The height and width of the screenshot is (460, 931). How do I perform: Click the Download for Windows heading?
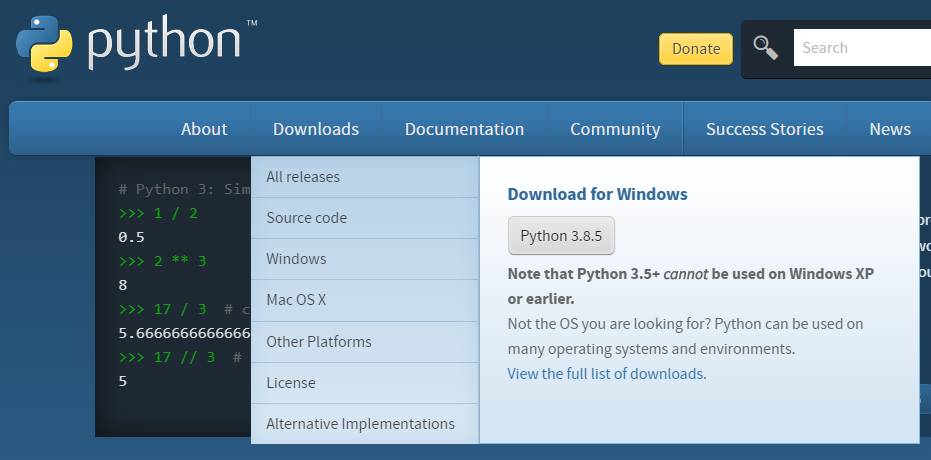click(597, 194)
